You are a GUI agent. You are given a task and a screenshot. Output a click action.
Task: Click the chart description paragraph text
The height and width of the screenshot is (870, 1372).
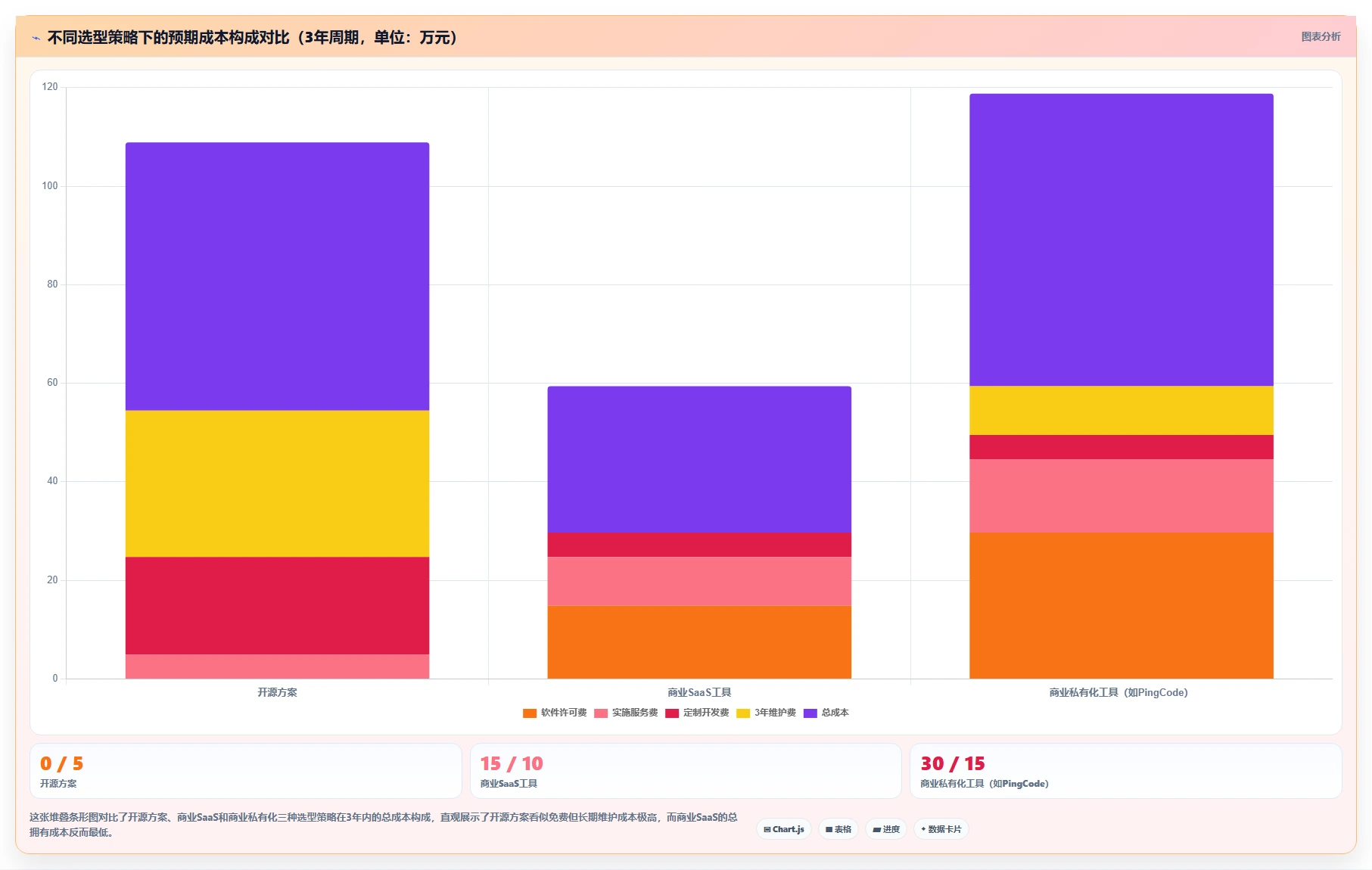384,825
